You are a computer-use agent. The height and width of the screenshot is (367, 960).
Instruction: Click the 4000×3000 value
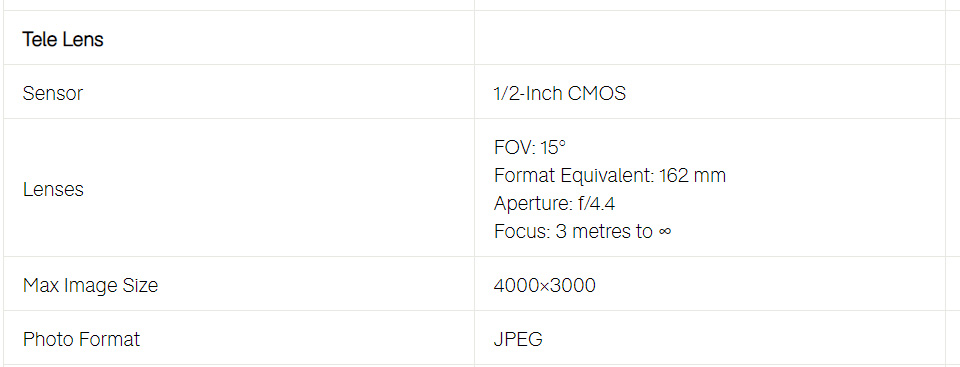tap(544, 286)
